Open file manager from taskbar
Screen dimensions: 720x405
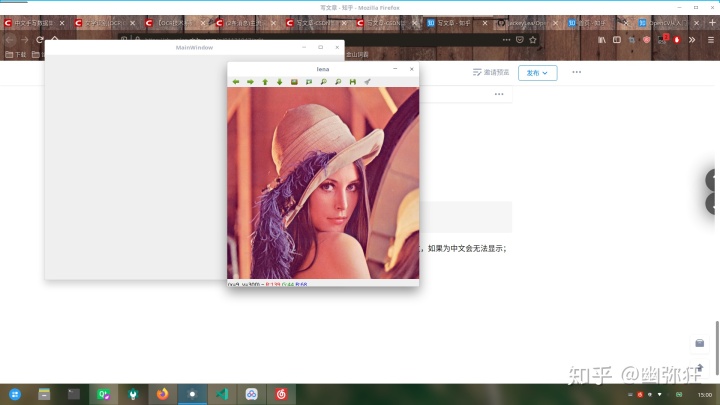pyautogui.click(x=44, y=394)
